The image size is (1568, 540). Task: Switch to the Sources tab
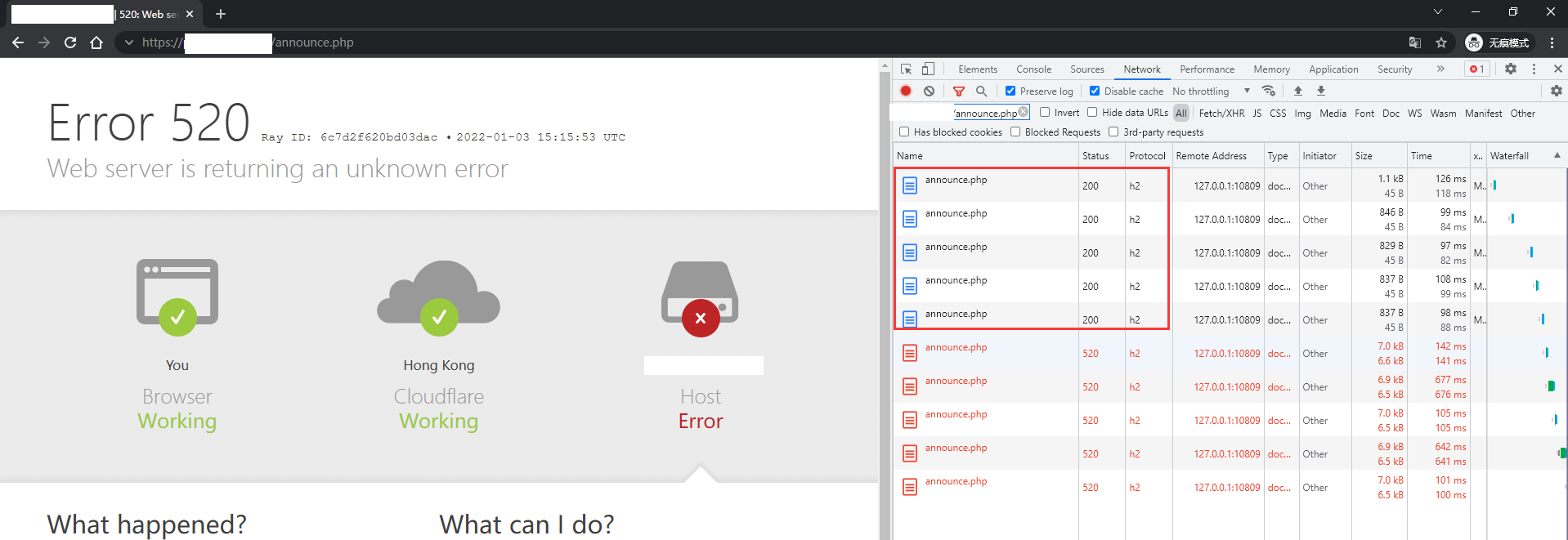pos(1086,69)
